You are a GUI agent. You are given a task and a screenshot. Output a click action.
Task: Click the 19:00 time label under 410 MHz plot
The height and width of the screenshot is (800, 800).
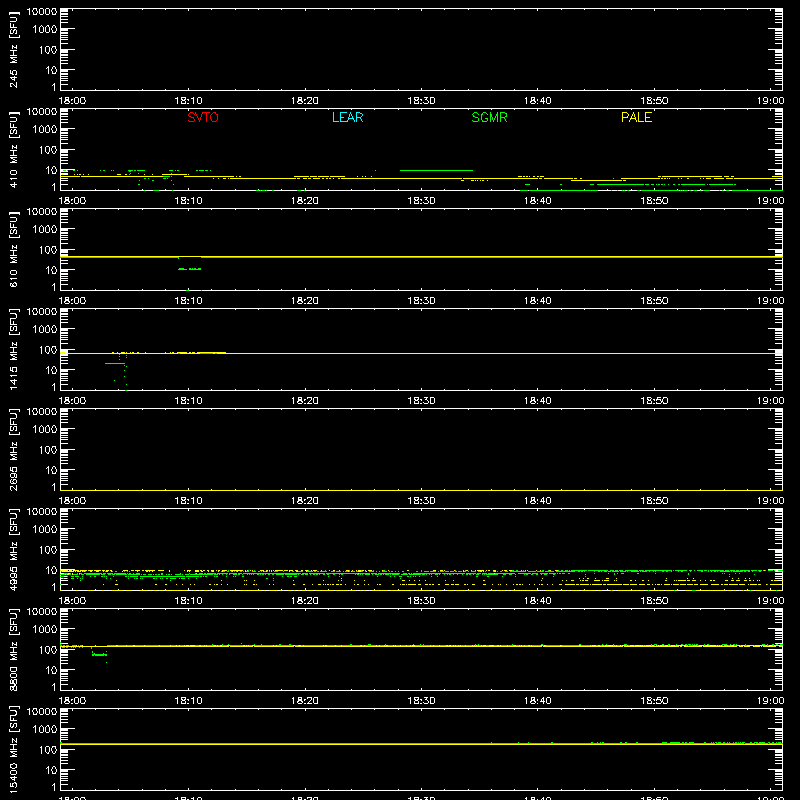(770, 201)
